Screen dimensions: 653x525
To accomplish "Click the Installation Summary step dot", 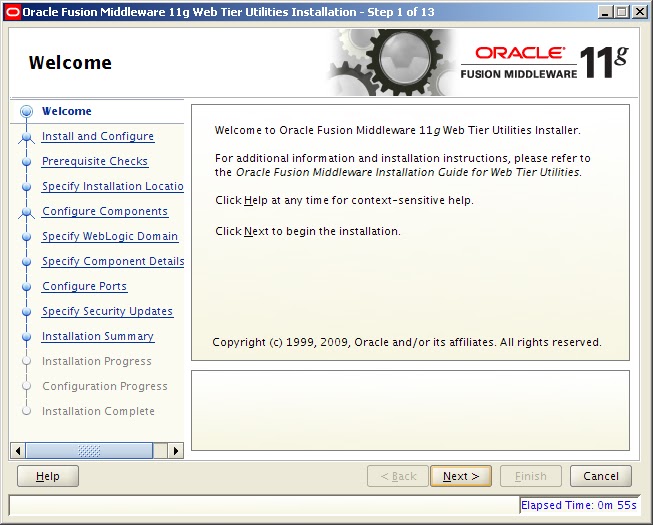I will pyautogui.click(x=27, y=336).
